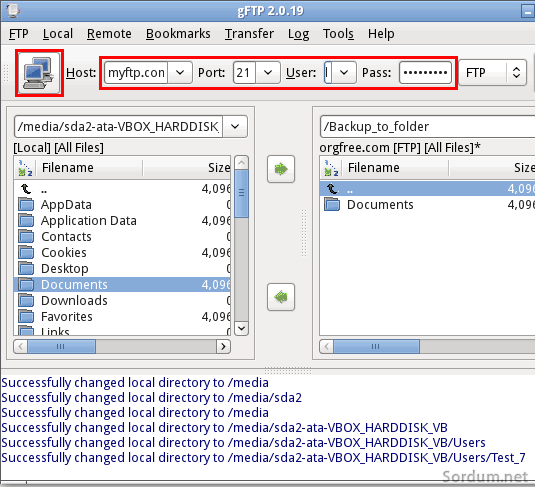The width and height of the screenshot is (535, 487).
Task: Open the FTP menu
Action: click(18, 34)
